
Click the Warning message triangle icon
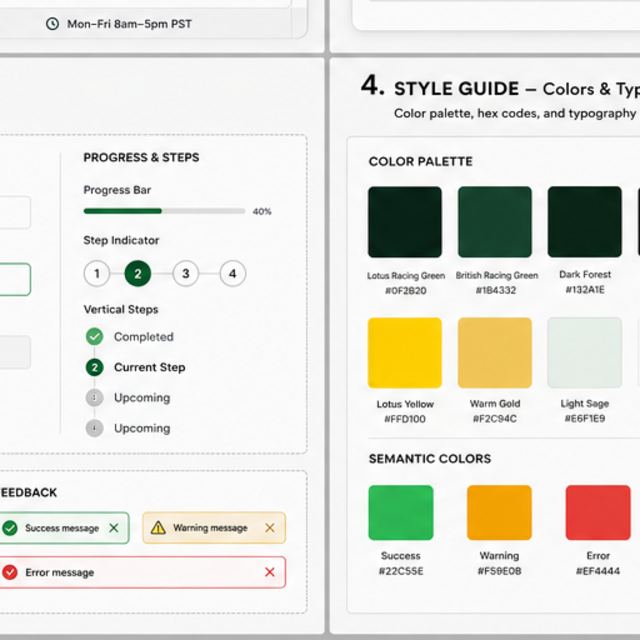[158, 528]
